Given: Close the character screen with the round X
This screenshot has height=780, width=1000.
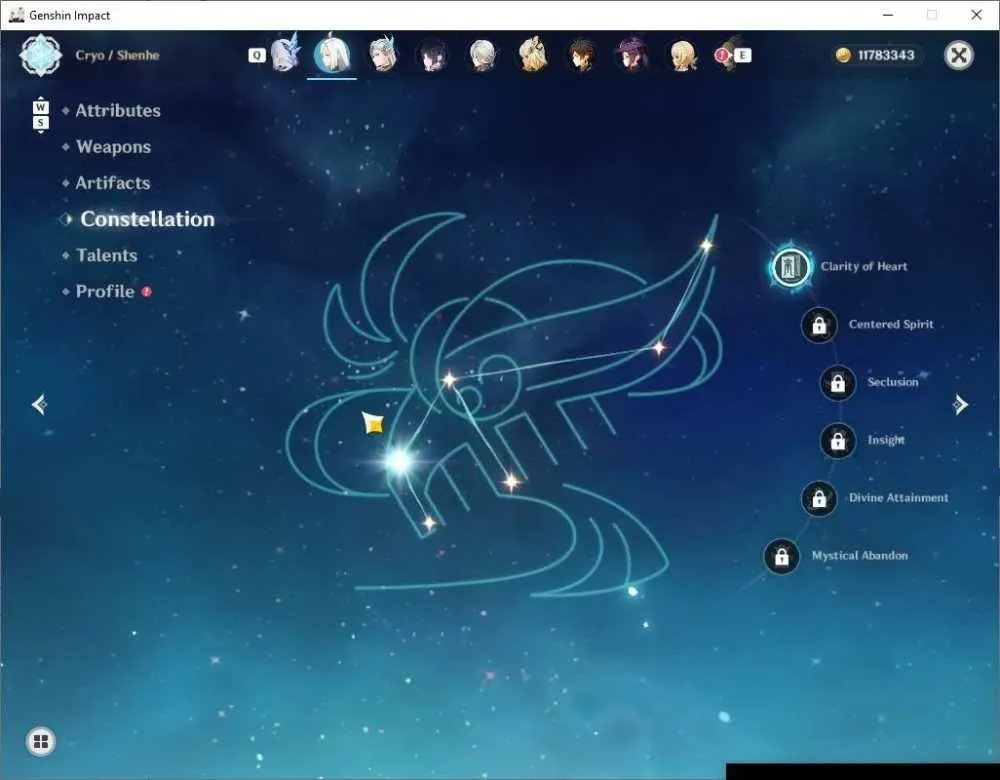Looking at the screenshot, I should 959,55.
